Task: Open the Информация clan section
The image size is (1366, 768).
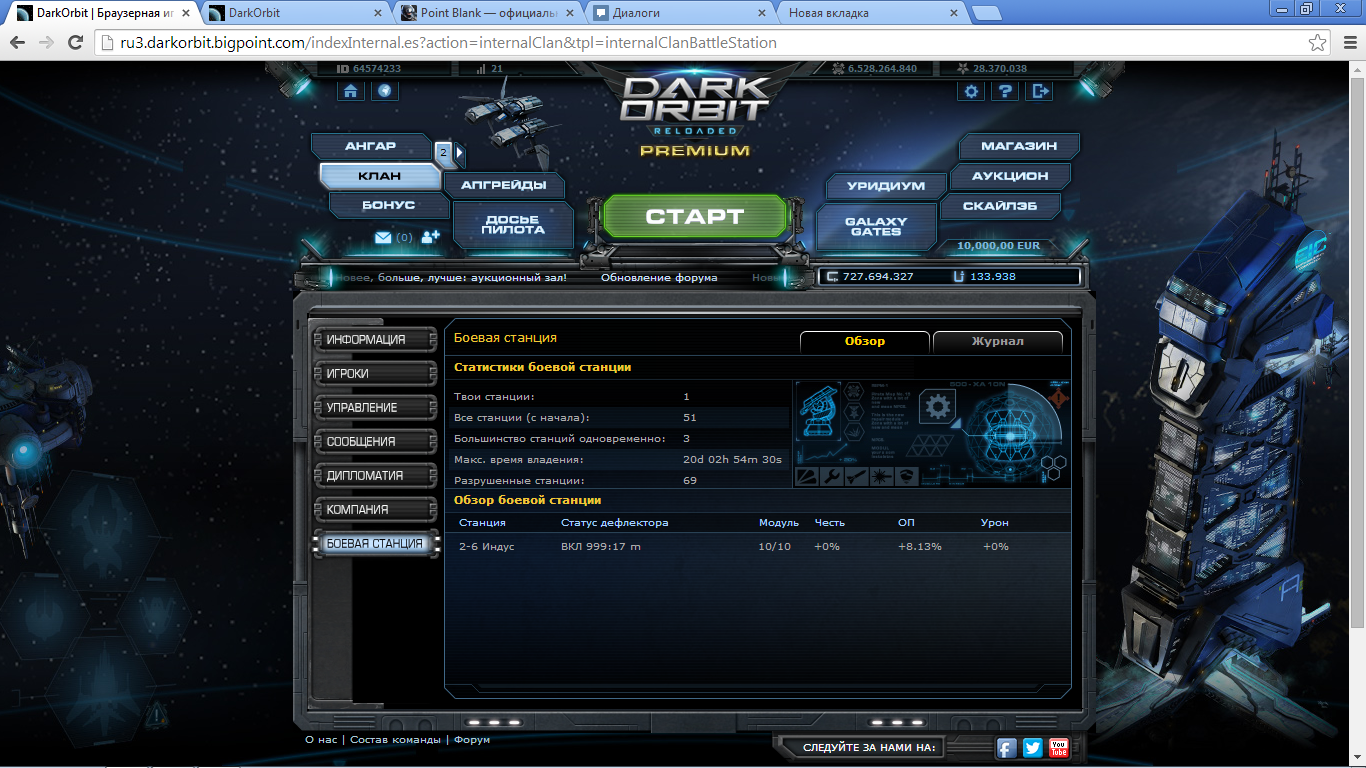Action: coord(375,340)
